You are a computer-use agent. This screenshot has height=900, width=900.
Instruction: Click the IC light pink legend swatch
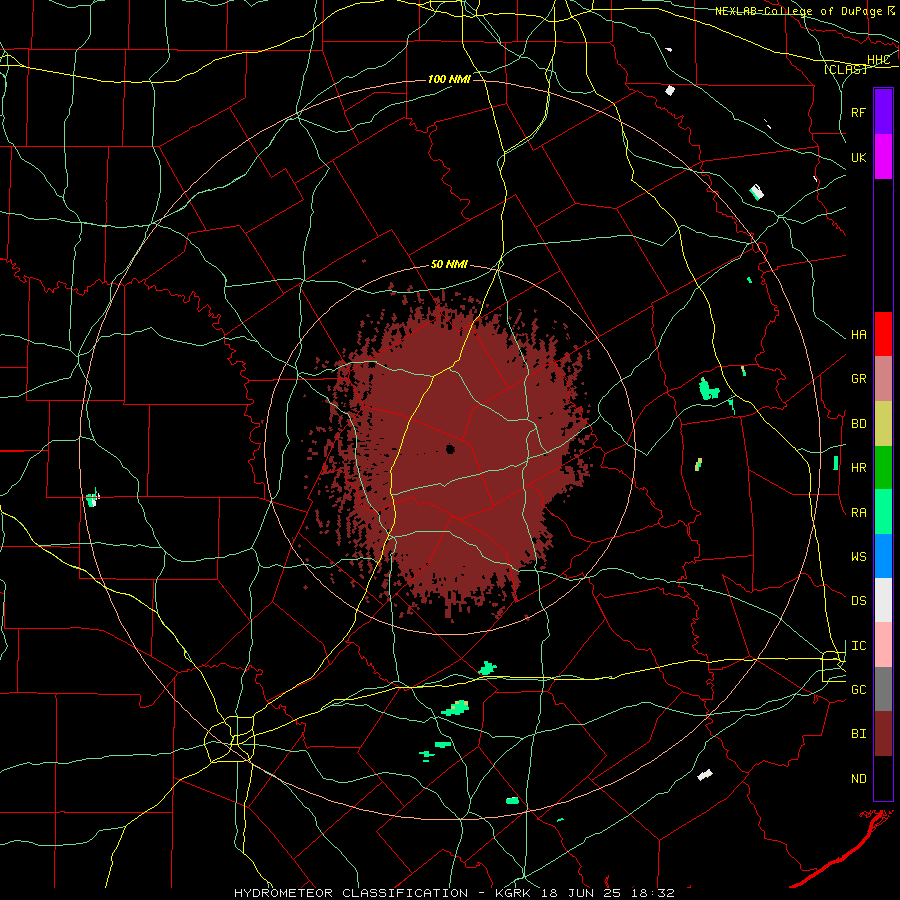pos(883,645)
